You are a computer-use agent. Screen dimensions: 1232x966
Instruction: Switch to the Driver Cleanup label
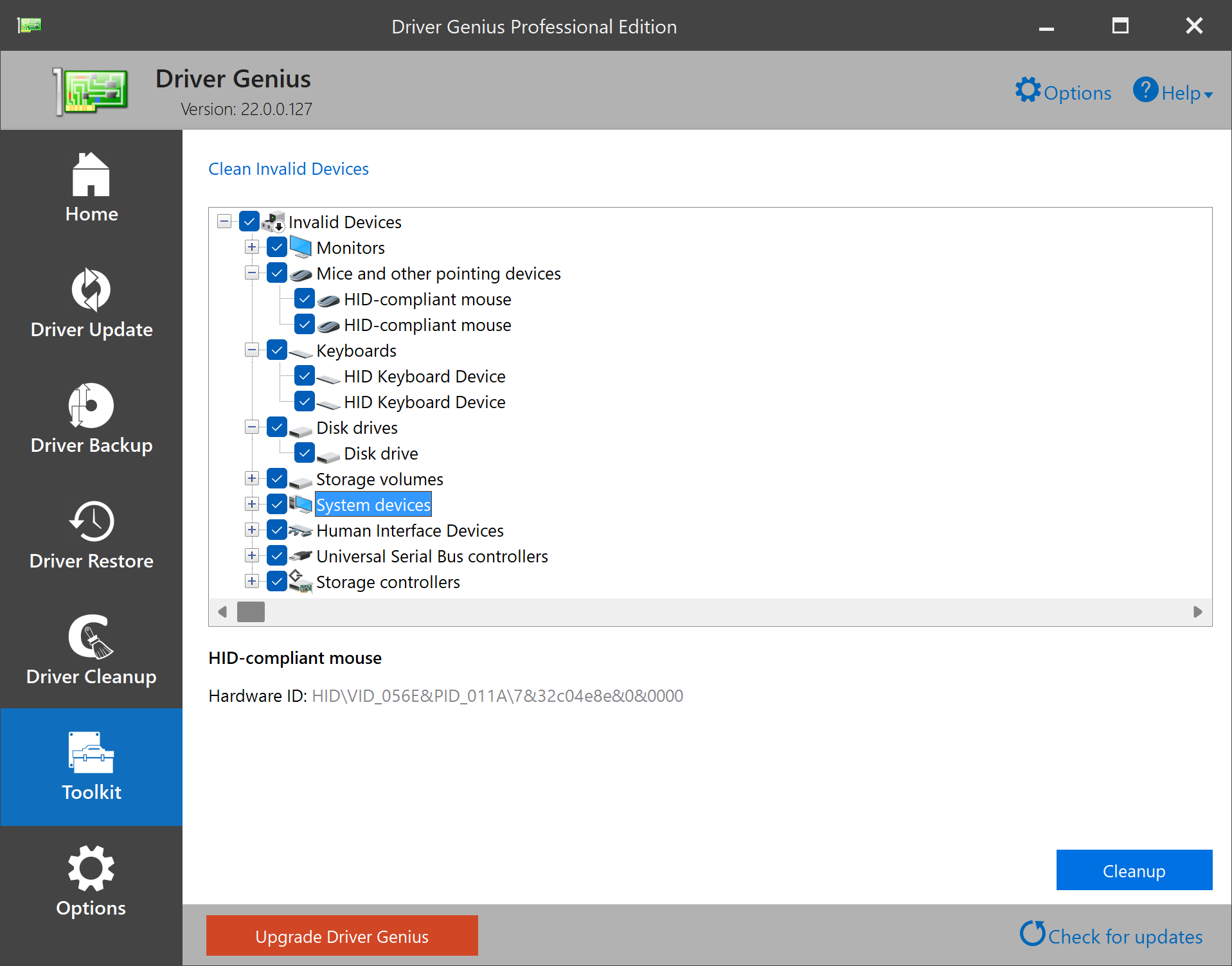pos(91,677)
